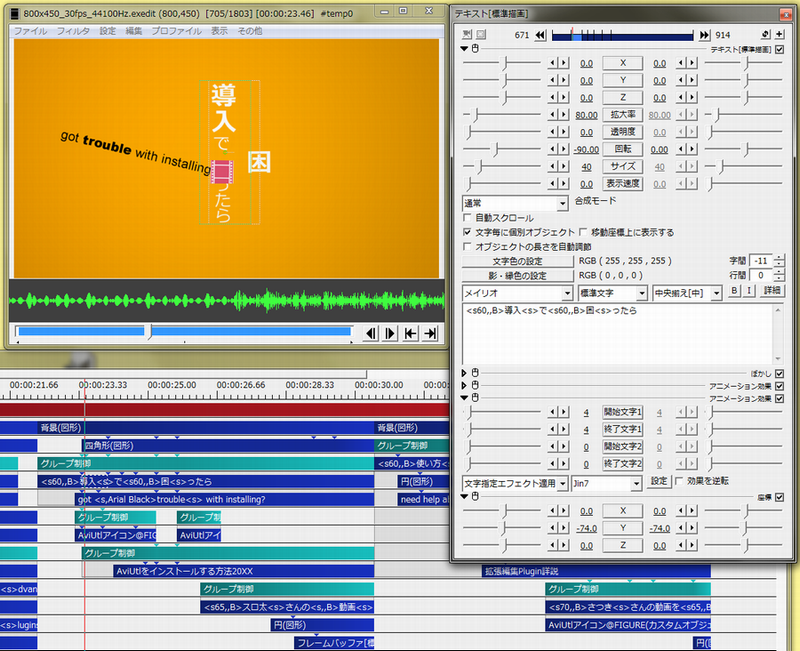Decrease left 座標 Y value -74.0 with left arrow
Image resolution: width=800 pixels, height=651 pixels.
click(553, 528)
